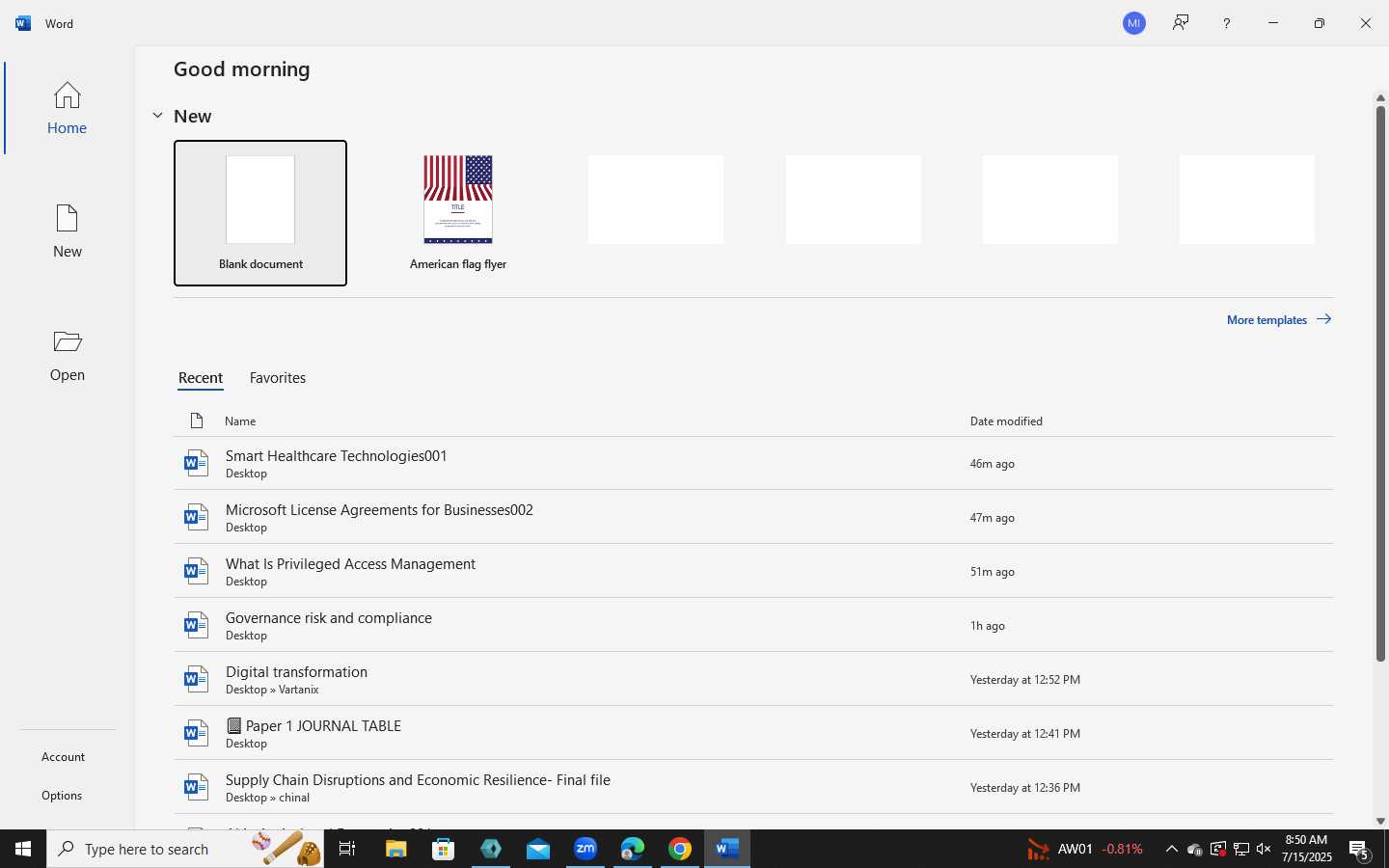Open Supply Chain Disruptions and Economic Resilience file
Image resolution: width=1389 pixels, height=868 pixels.
753,787
